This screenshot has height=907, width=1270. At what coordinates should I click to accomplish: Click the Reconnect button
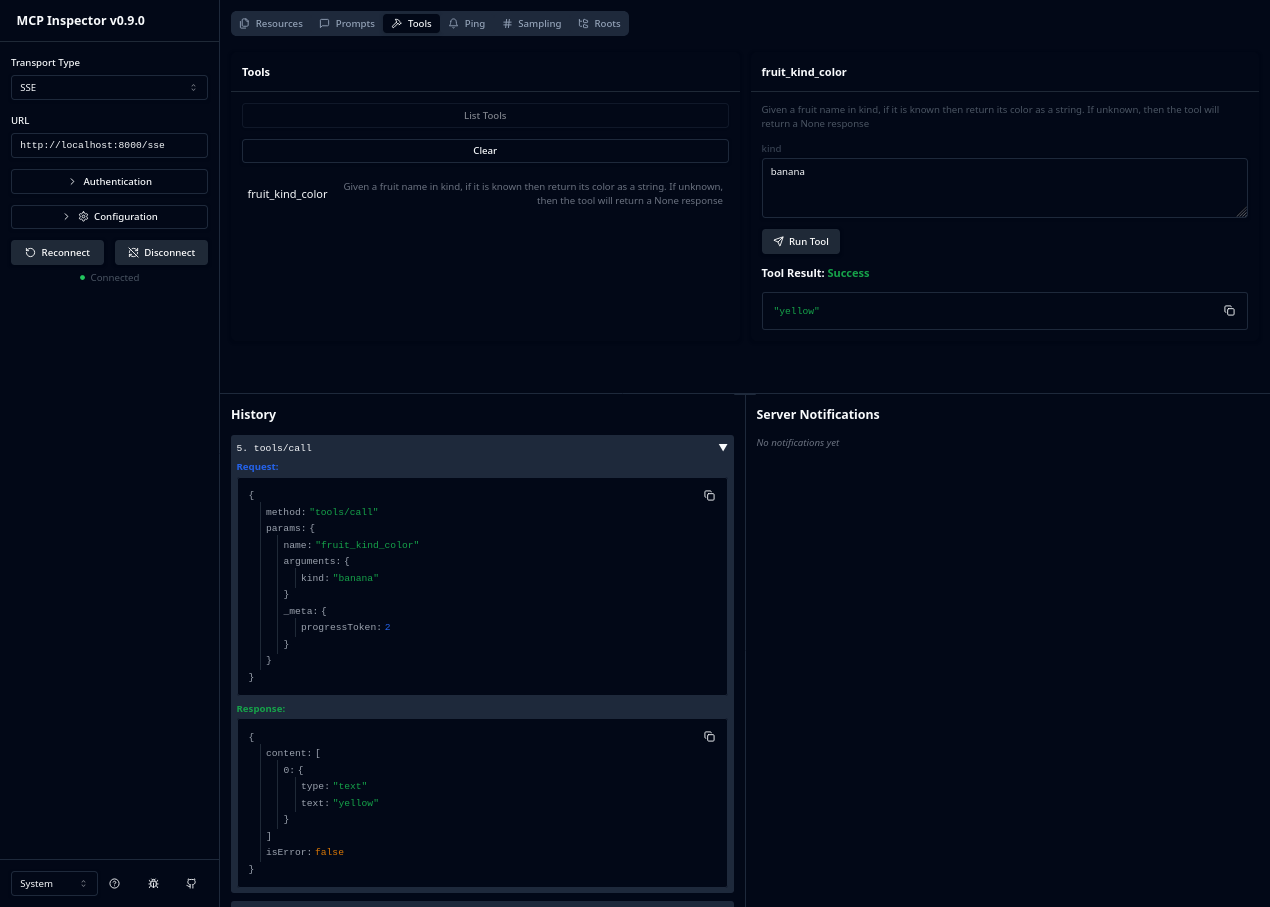(58, 253)
